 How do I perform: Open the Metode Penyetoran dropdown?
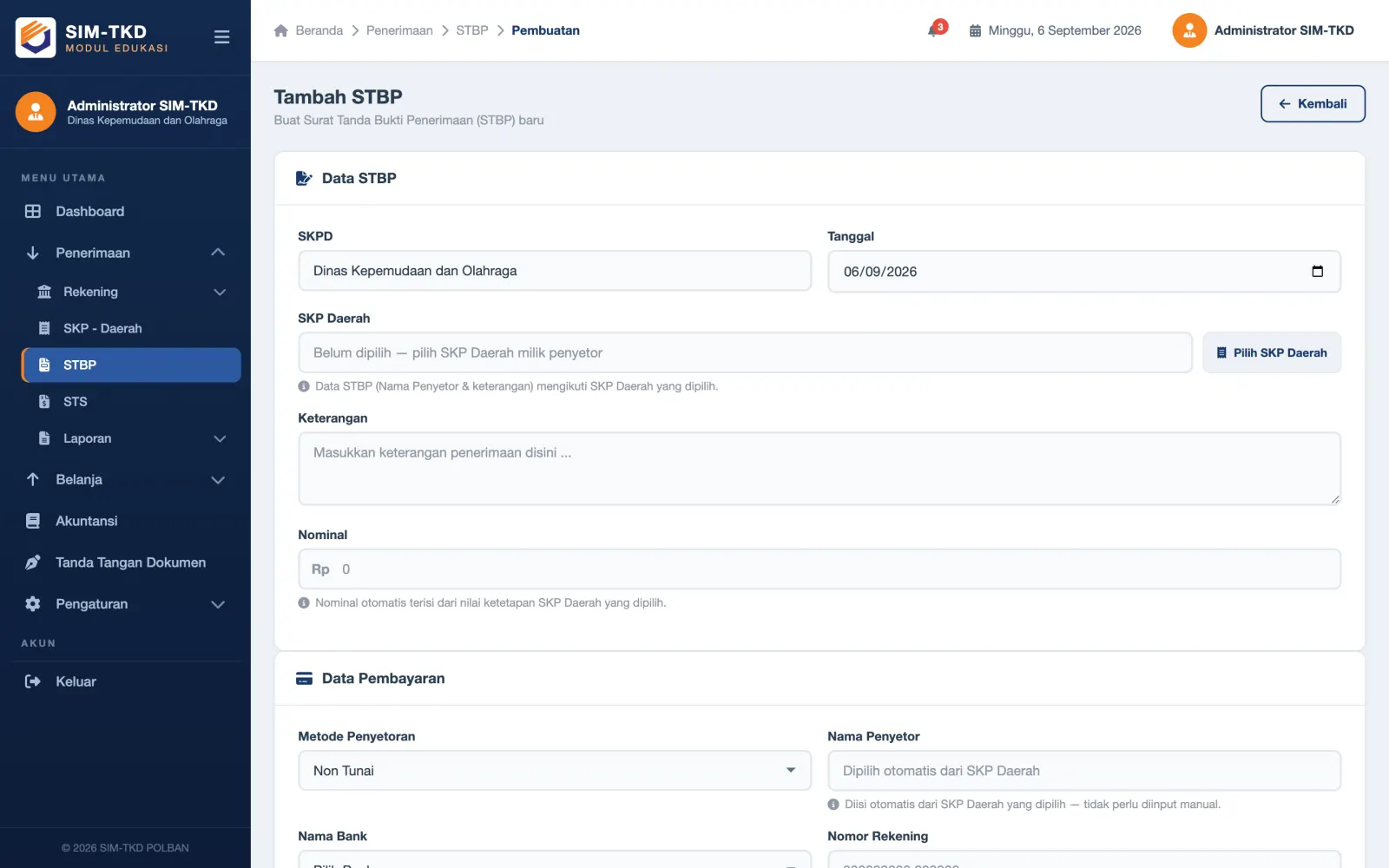(x=555, y=771)
